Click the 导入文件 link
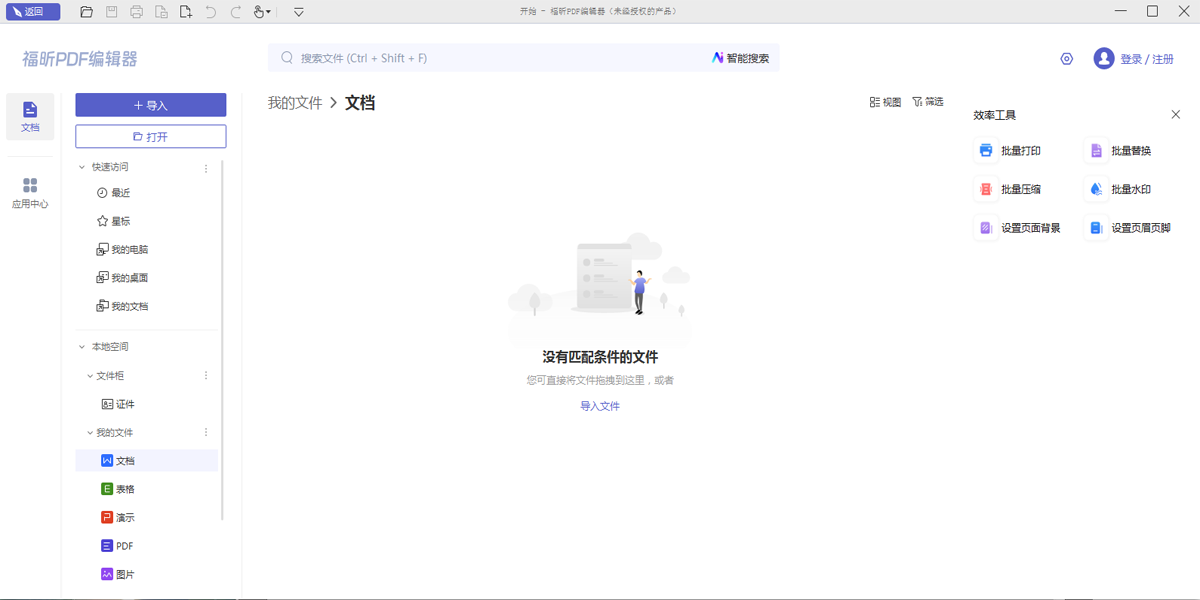Screen dimensions: 1200x600 click(599, 405)
